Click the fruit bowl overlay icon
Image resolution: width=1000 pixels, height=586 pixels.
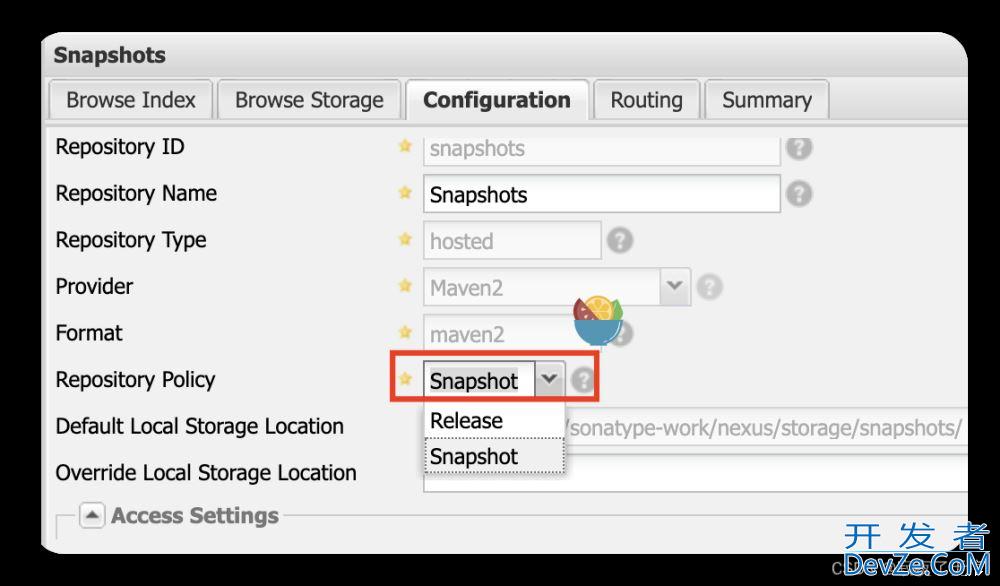click(598, 320)
